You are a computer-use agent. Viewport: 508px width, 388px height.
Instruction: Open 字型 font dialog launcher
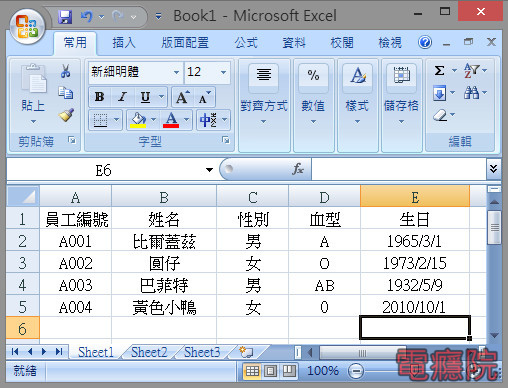point(226,140)
